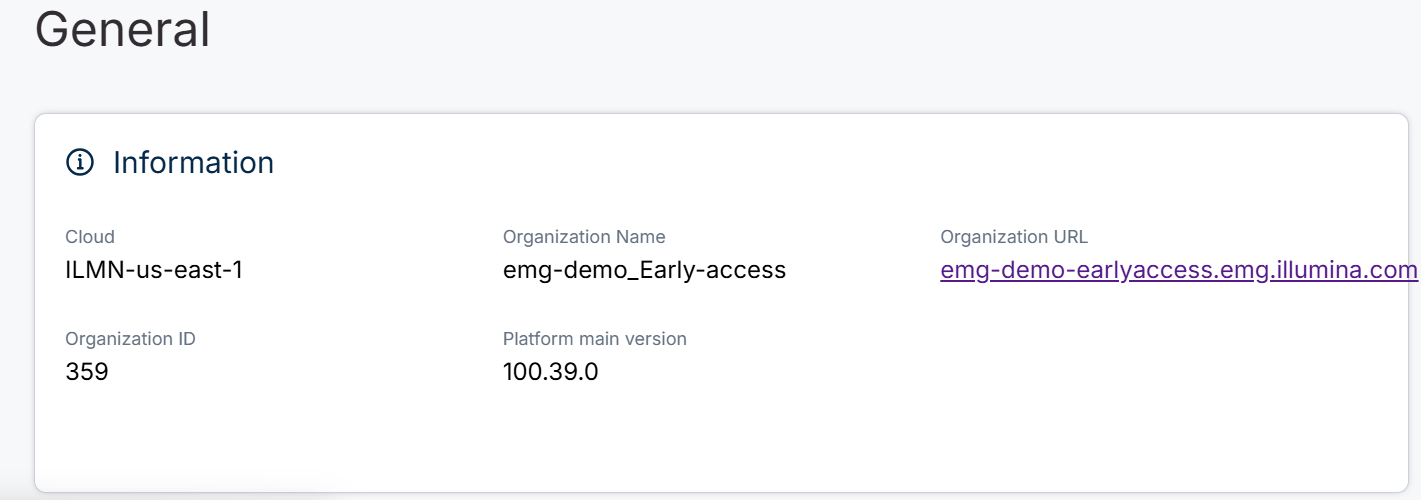Click the Organization ID label
Viewport: 1421px width, 500px height.
coord(130,339)
